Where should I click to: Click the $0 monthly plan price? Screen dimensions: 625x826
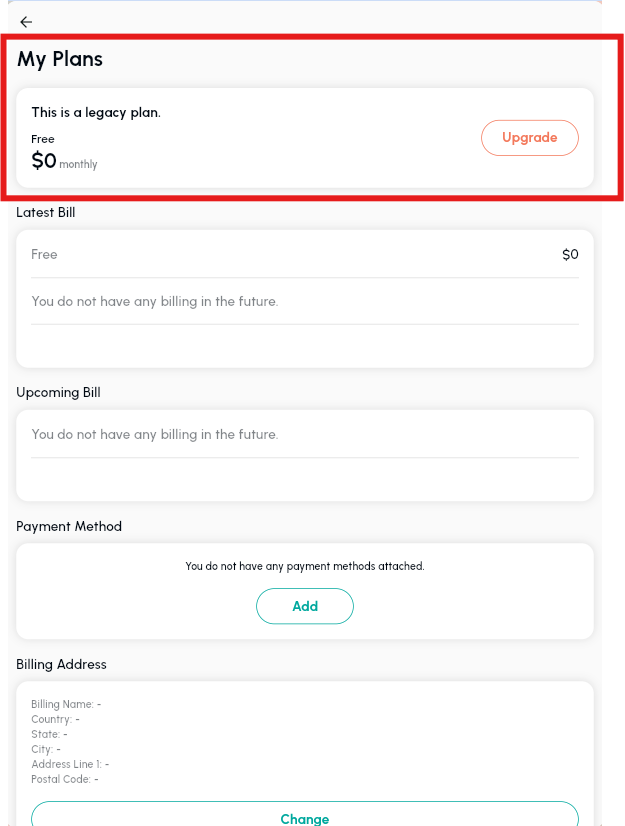click(63, 161)
